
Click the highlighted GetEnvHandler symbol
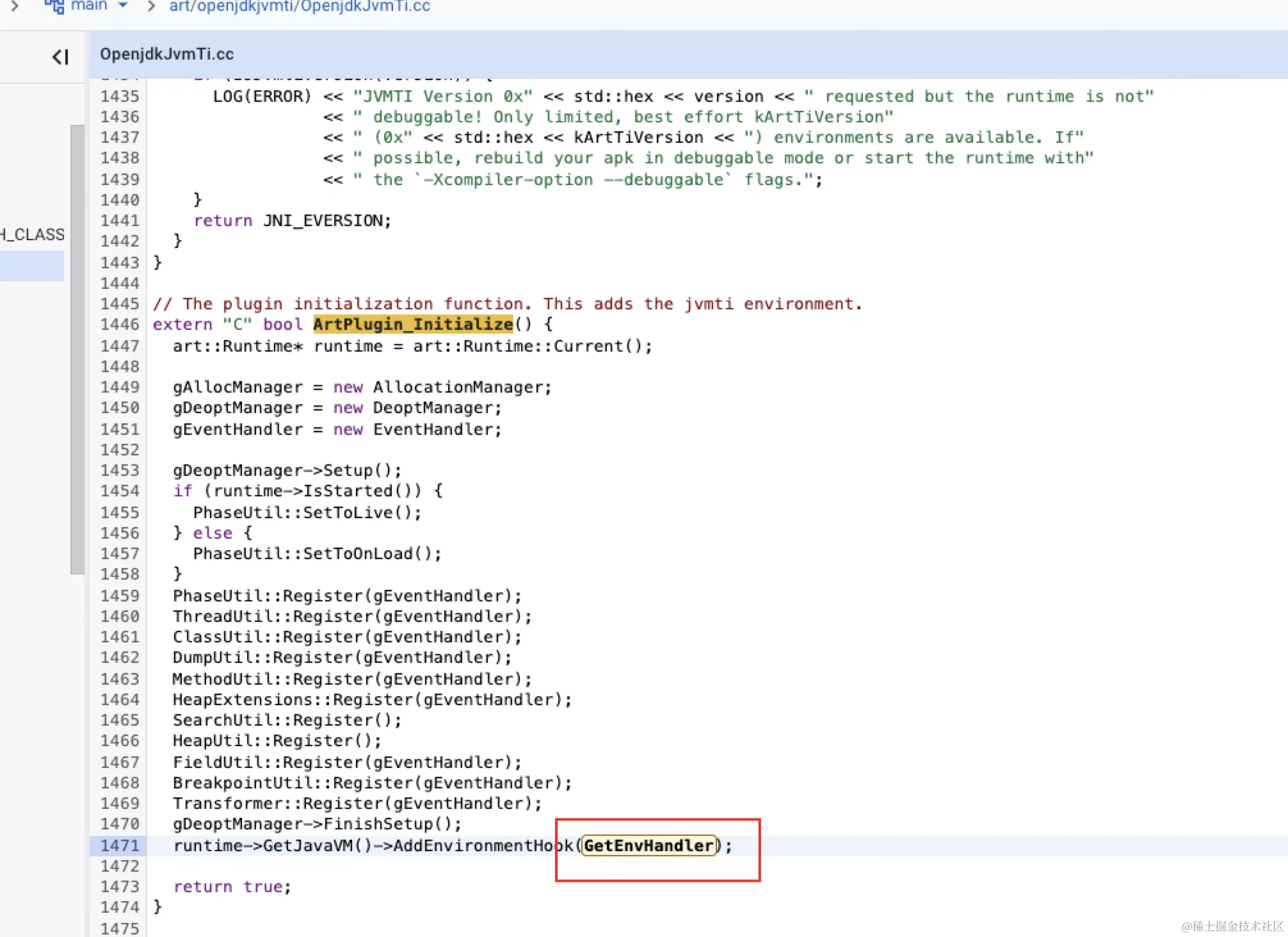(x=648, y=845)
